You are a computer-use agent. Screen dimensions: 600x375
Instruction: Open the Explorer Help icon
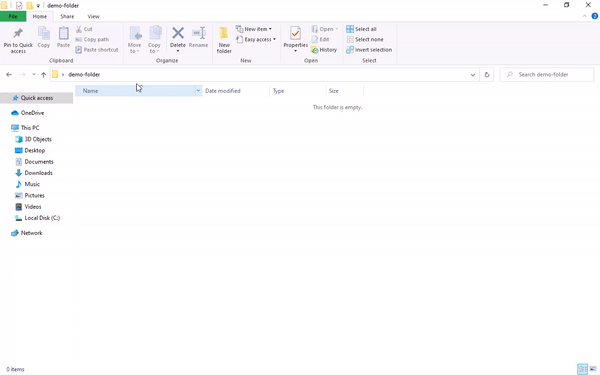tap(595, 16)
